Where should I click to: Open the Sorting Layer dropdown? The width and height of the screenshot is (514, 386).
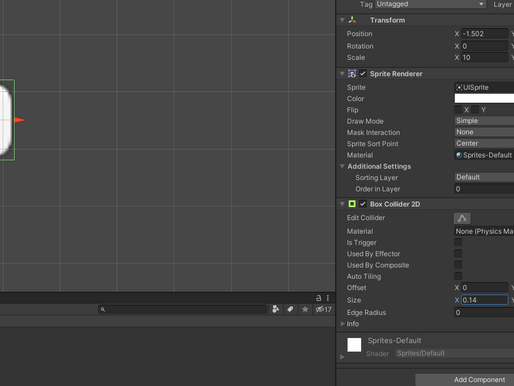coord(484,177)
